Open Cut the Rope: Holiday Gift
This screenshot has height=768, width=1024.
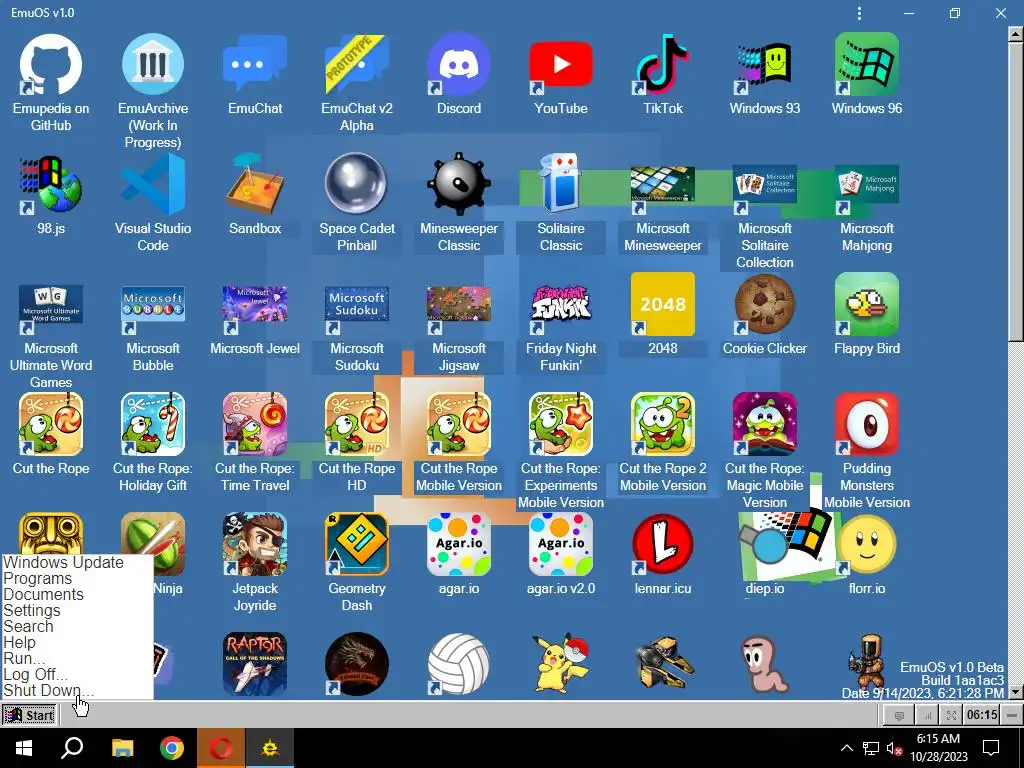click(x=153, y=424)
